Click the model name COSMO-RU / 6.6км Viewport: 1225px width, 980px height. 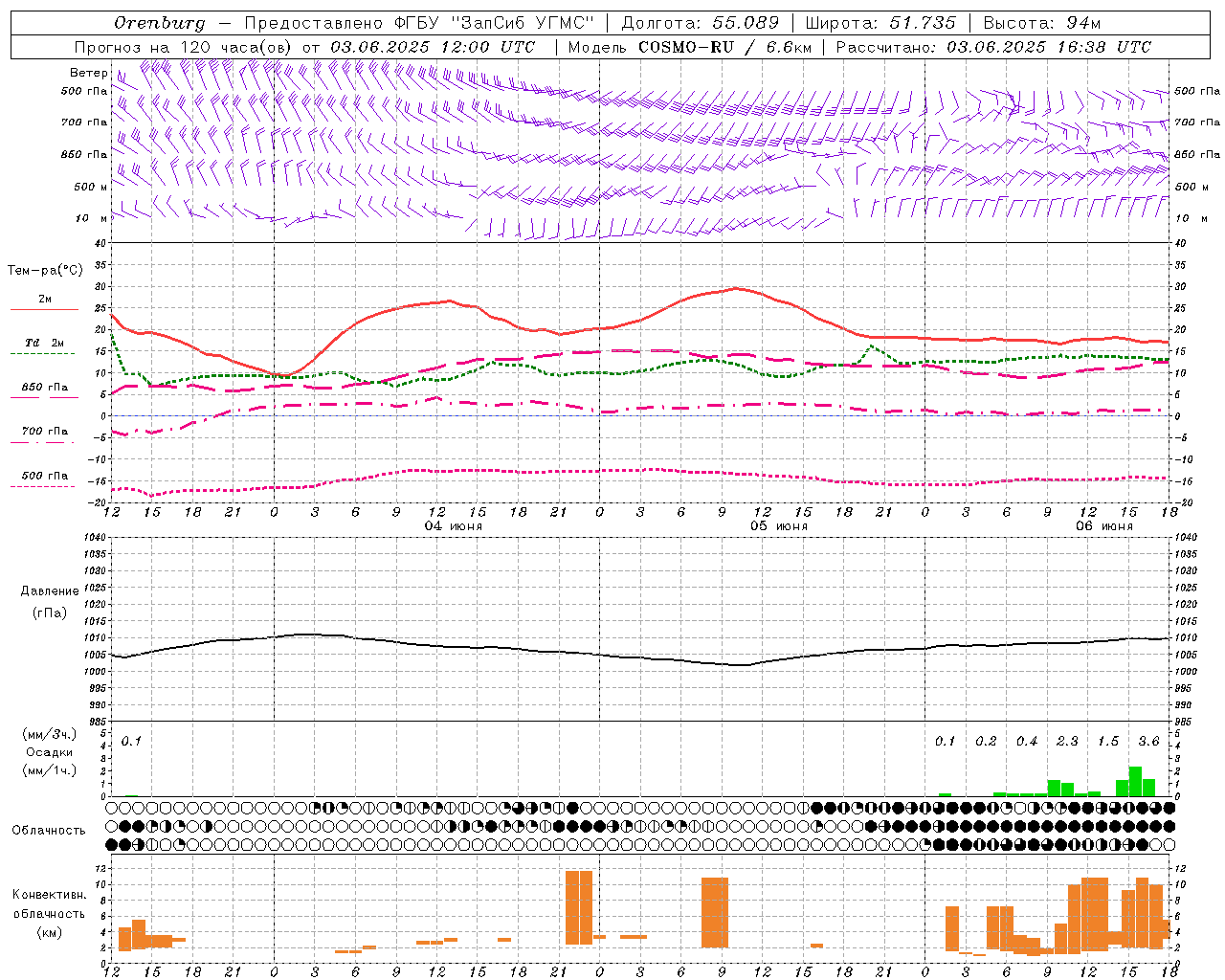[725, 47]
